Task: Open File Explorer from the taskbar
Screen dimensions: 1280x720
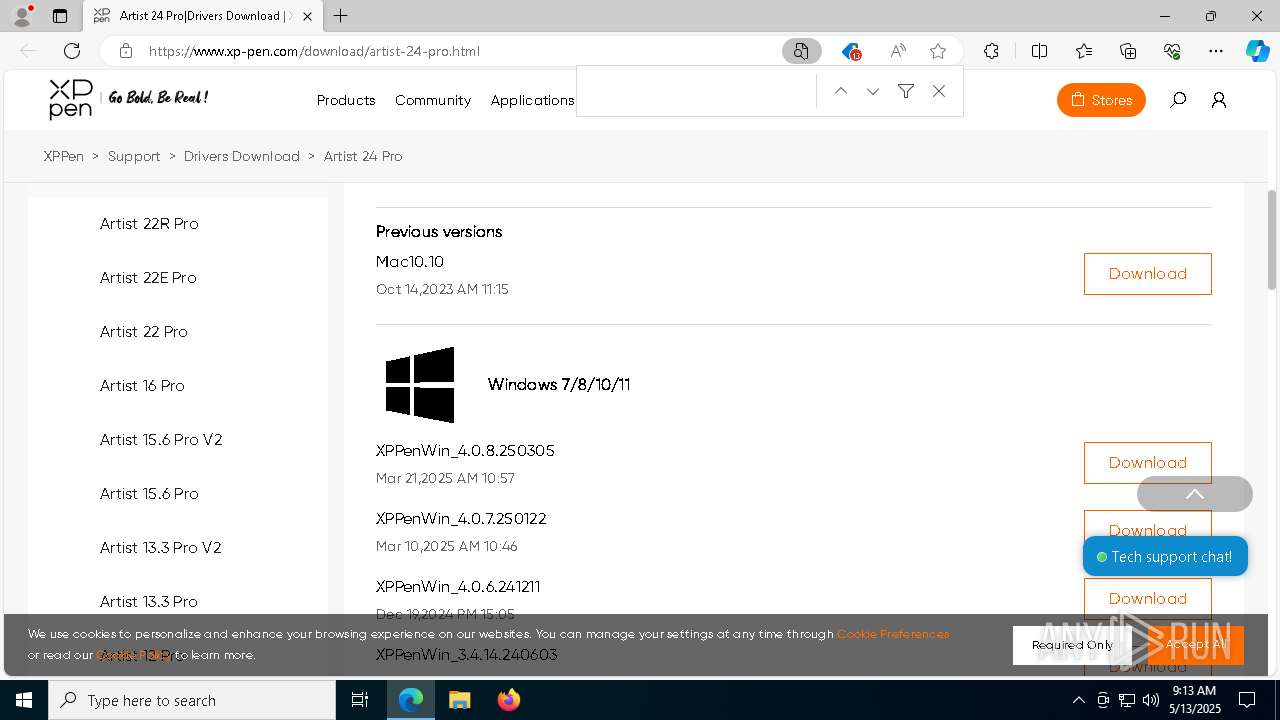Action: [459, 700]
